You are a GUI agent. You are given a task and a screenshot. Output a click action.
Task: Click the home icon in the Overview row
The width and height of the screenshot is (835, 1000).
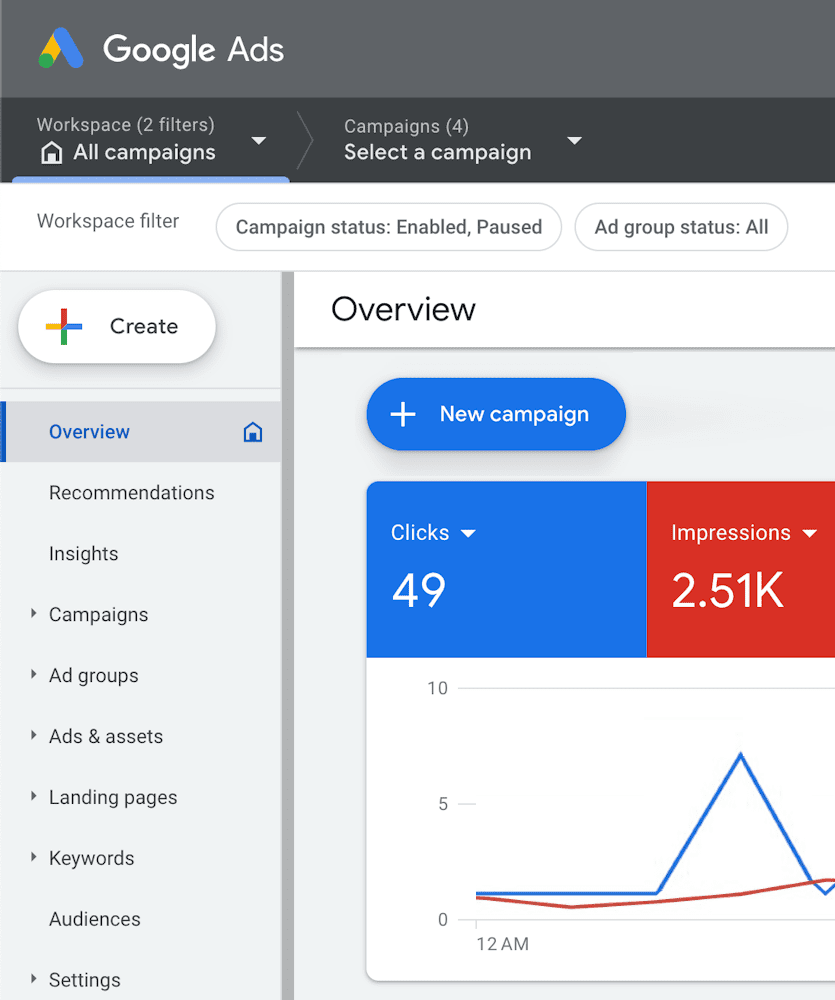pos(253,432)
